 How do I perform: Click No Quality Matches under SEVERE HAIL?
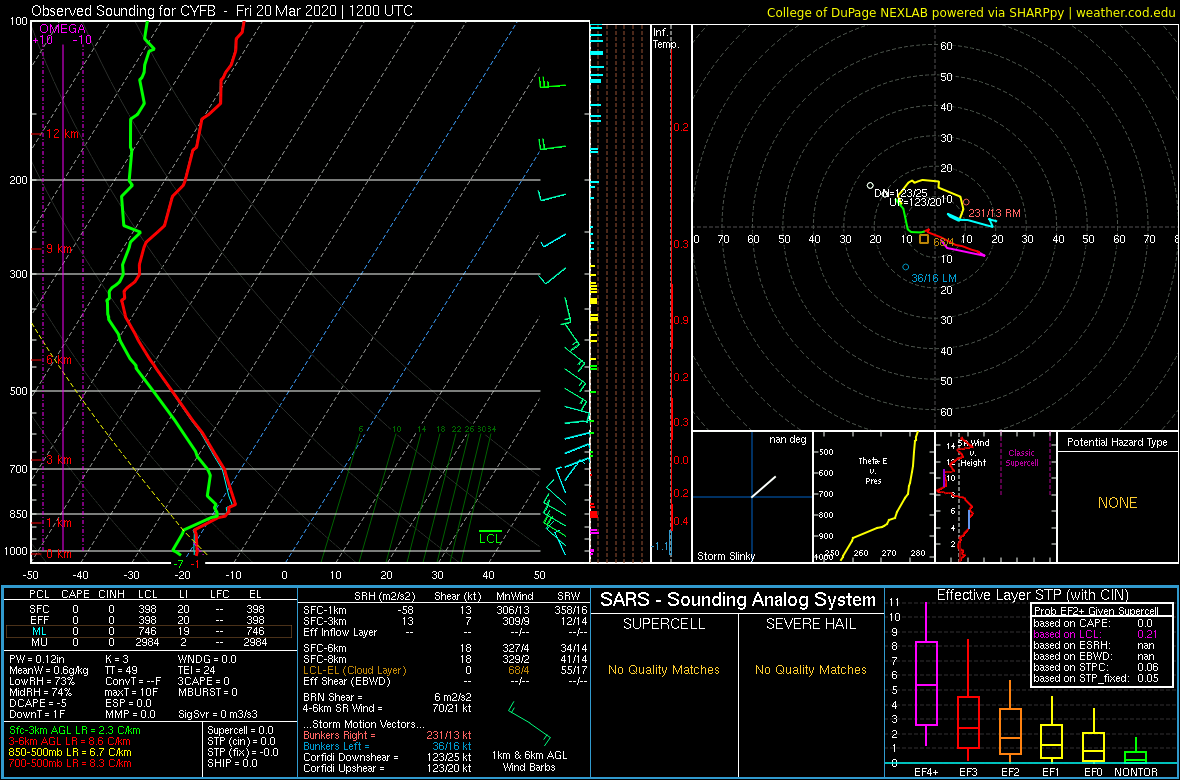[810, 669]
